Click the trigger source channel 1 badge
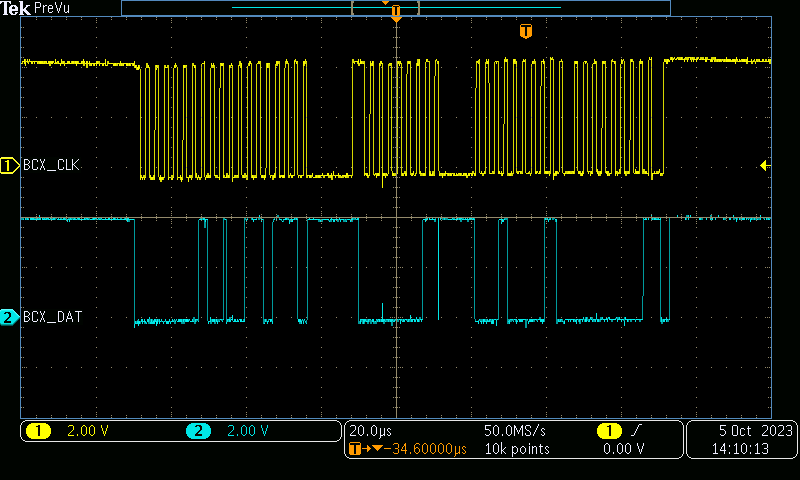 coord(609,431)
